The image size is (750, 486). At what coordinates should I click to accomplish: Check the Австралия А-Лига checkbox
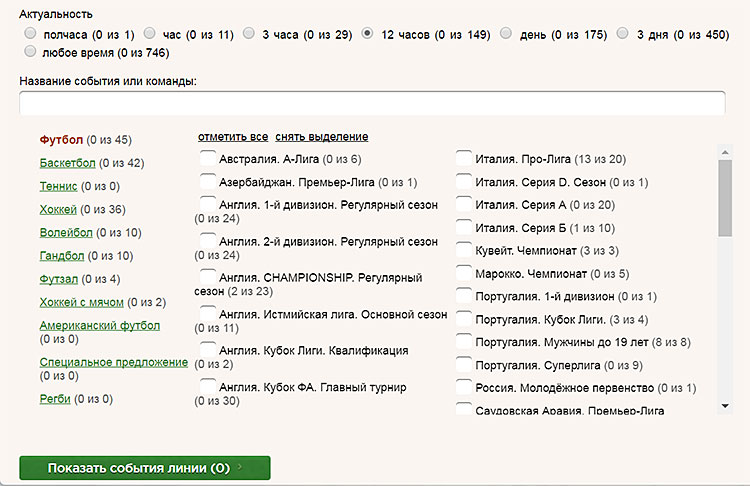tap(207, 159)
